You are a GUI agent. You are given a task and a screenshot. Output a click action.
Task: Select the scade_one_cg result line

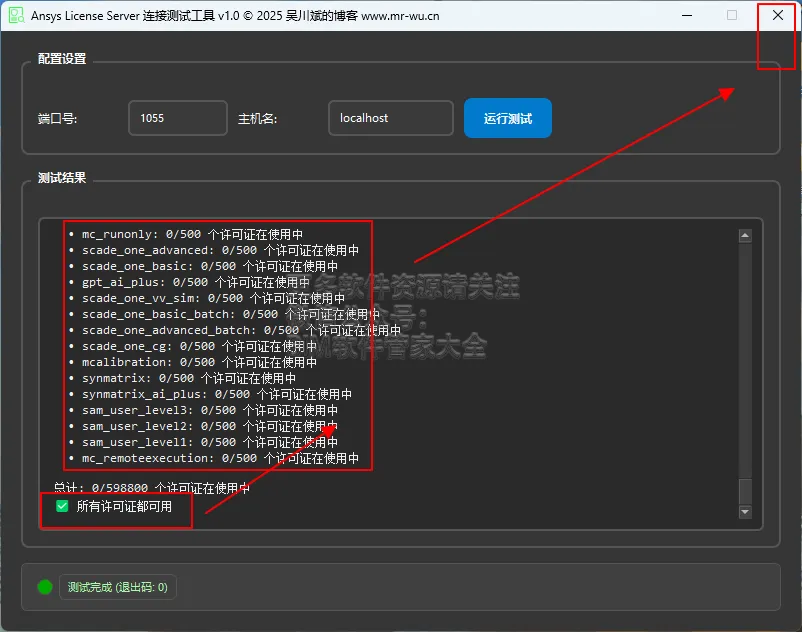193,346
